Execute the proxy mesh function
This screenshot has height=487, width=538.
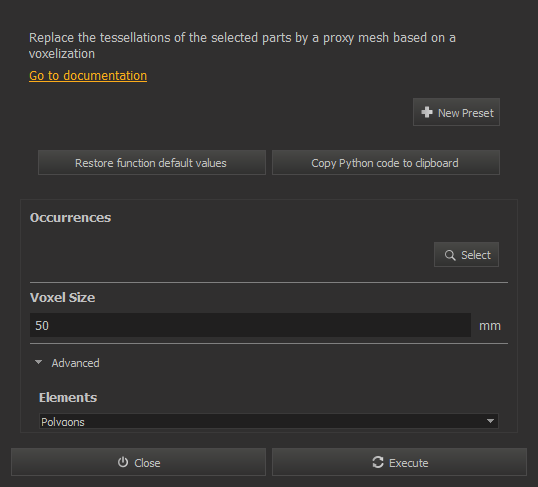point(399,462)
